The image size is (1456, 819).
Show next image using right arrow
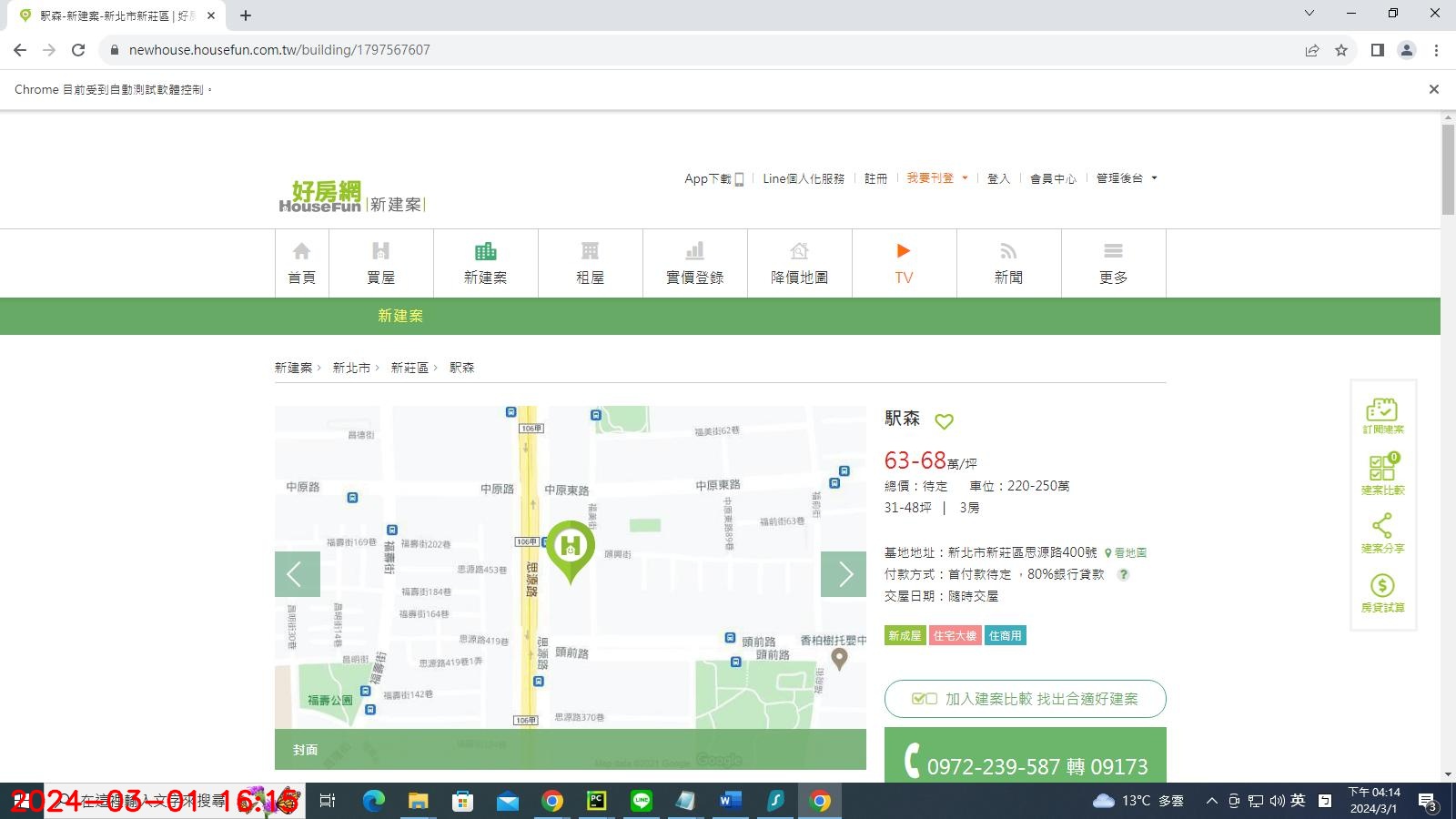click(844, 574)
